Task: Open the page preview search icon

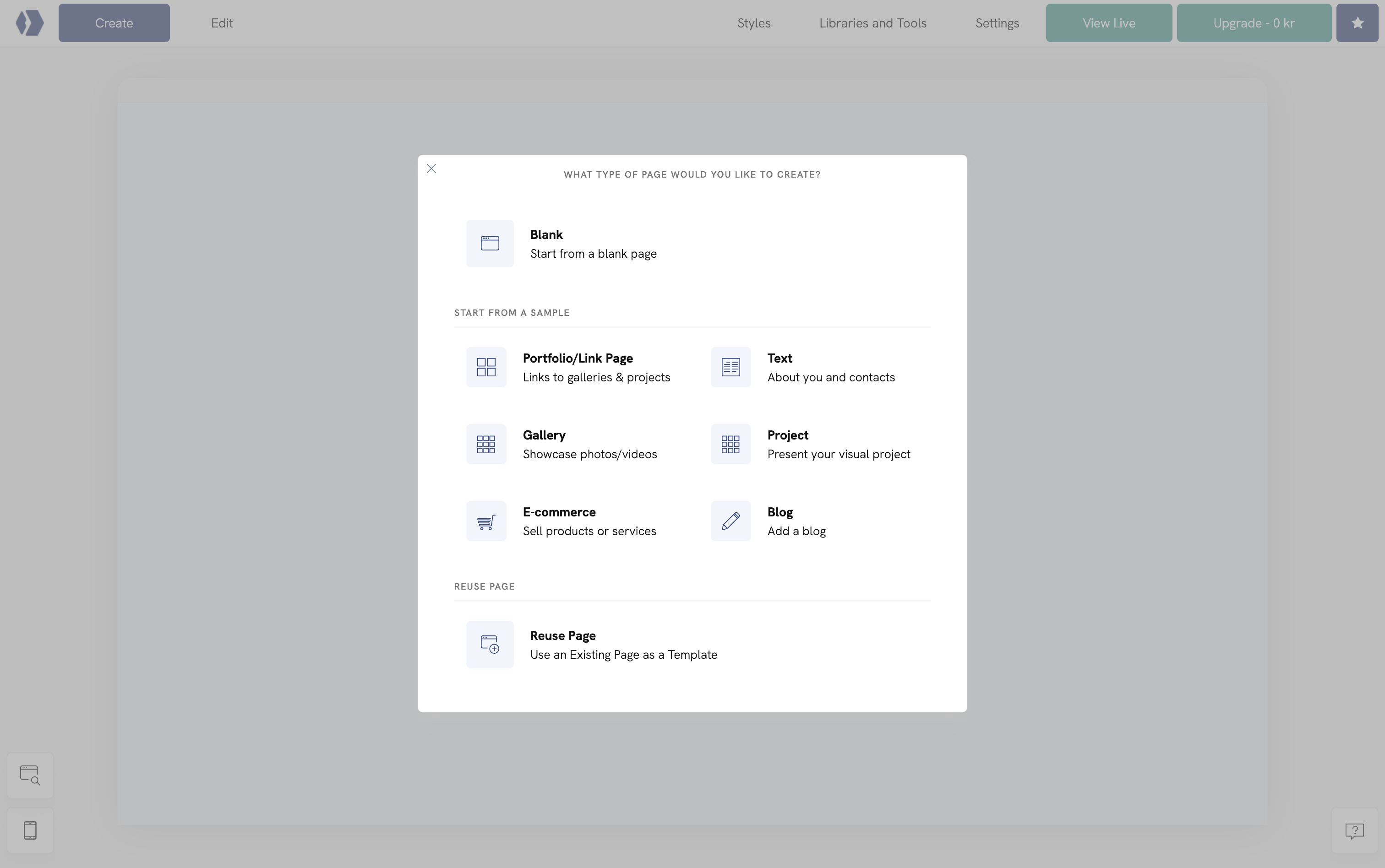Action: pyautogui.click(x=30, y=775)
